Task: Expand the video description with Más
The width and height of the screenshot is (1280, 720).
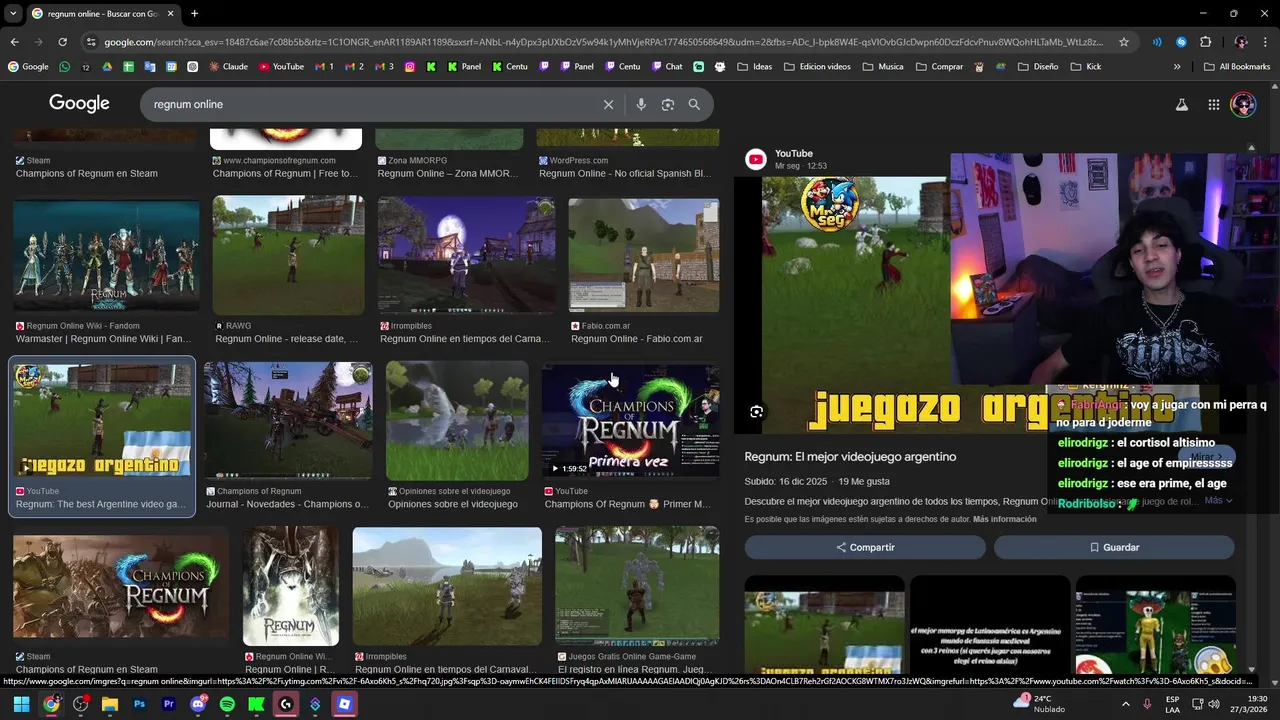Action: (1218, 500)
